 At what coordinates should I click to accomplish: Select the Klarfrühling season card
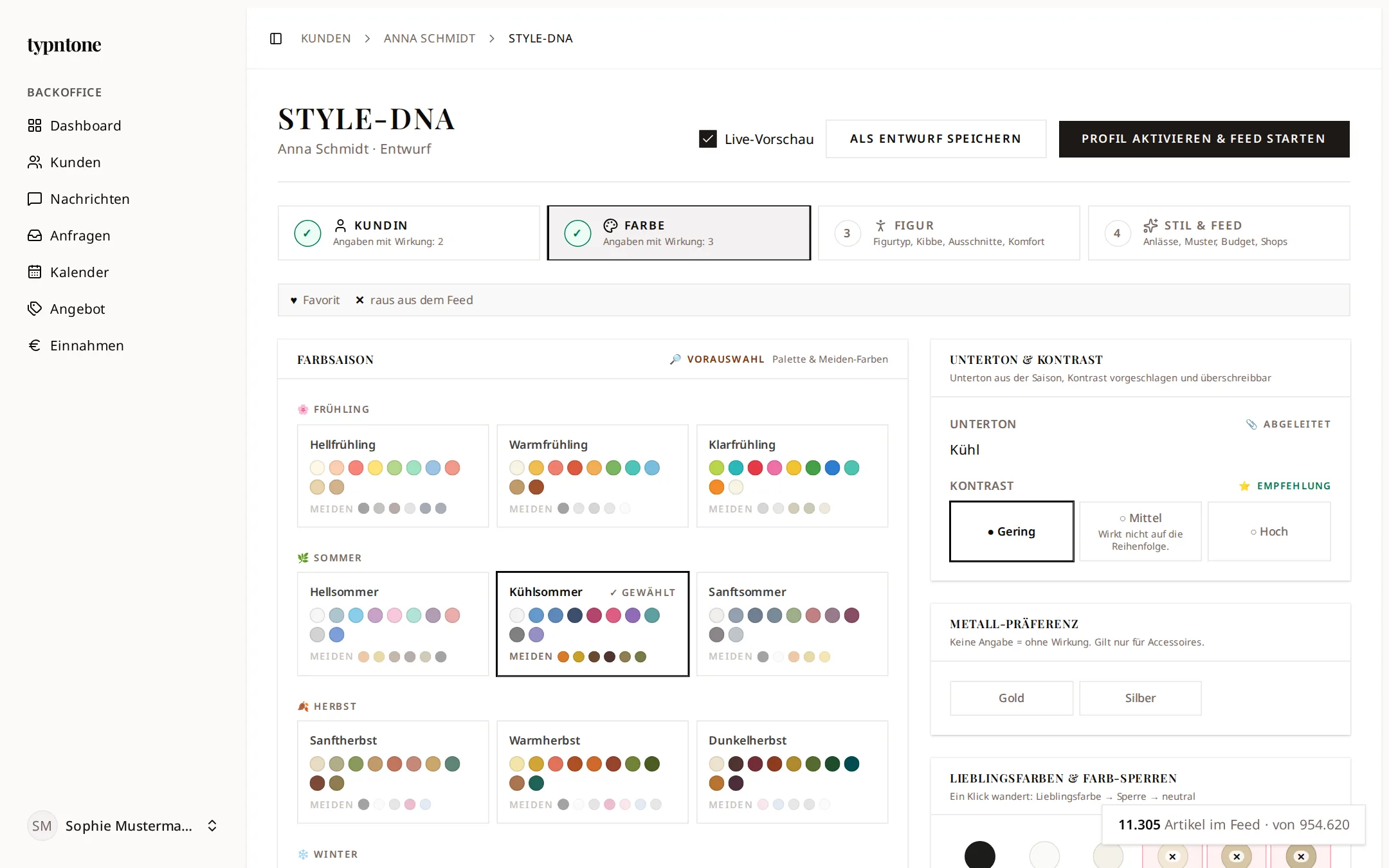point(792,476)
